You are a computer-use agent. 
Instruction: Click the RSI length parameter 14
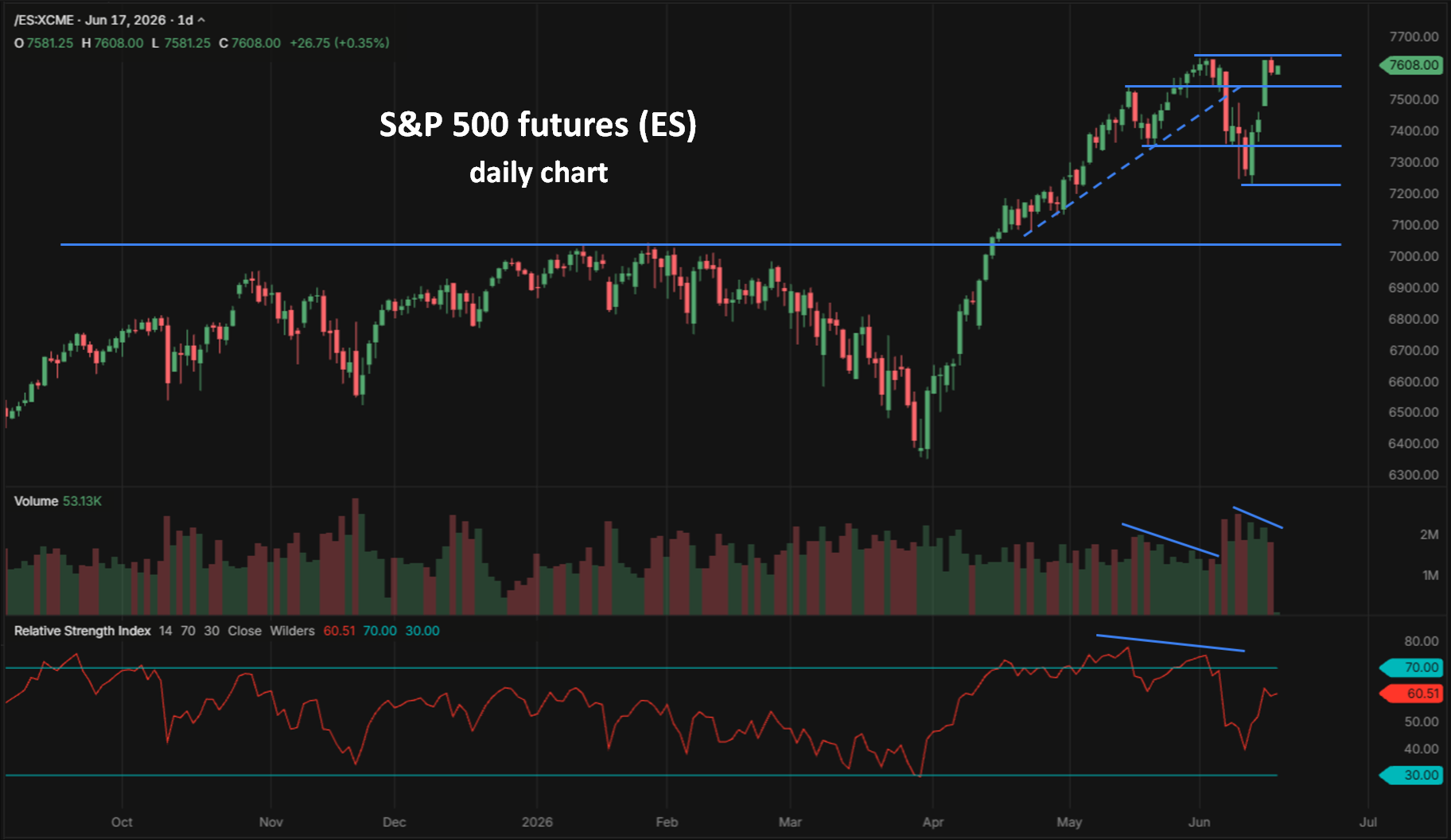click(165, 631)
